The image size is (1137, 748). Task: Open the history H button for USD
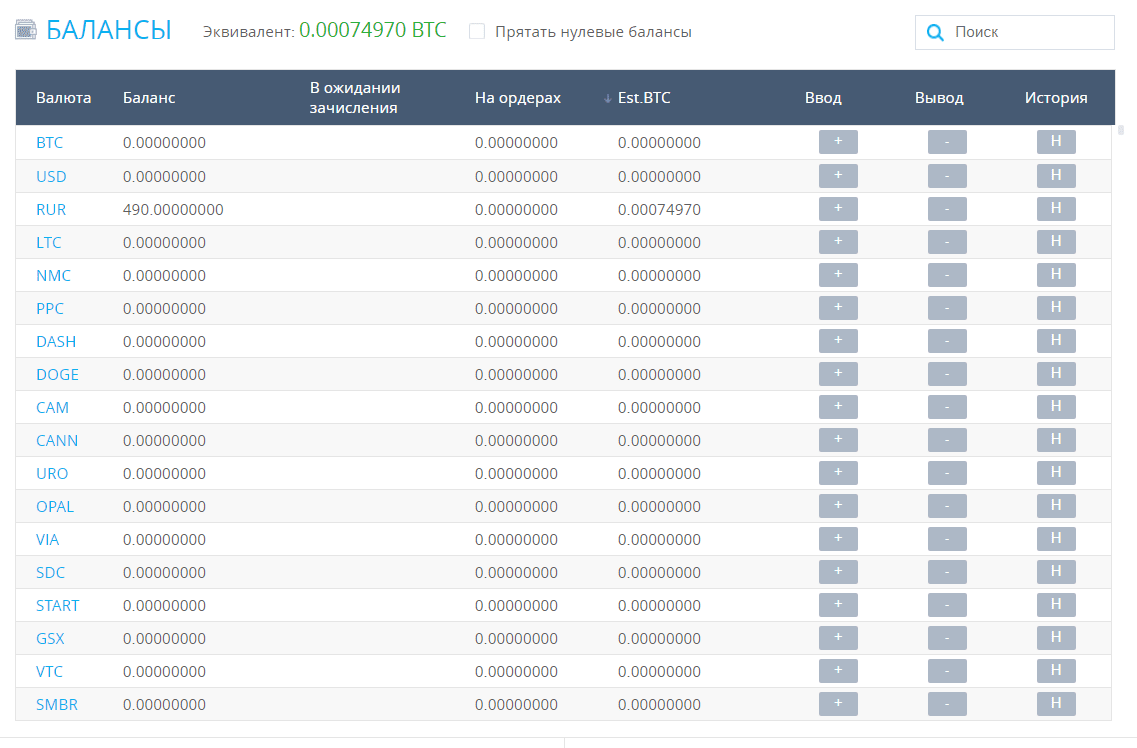(x=1056, y=176)
